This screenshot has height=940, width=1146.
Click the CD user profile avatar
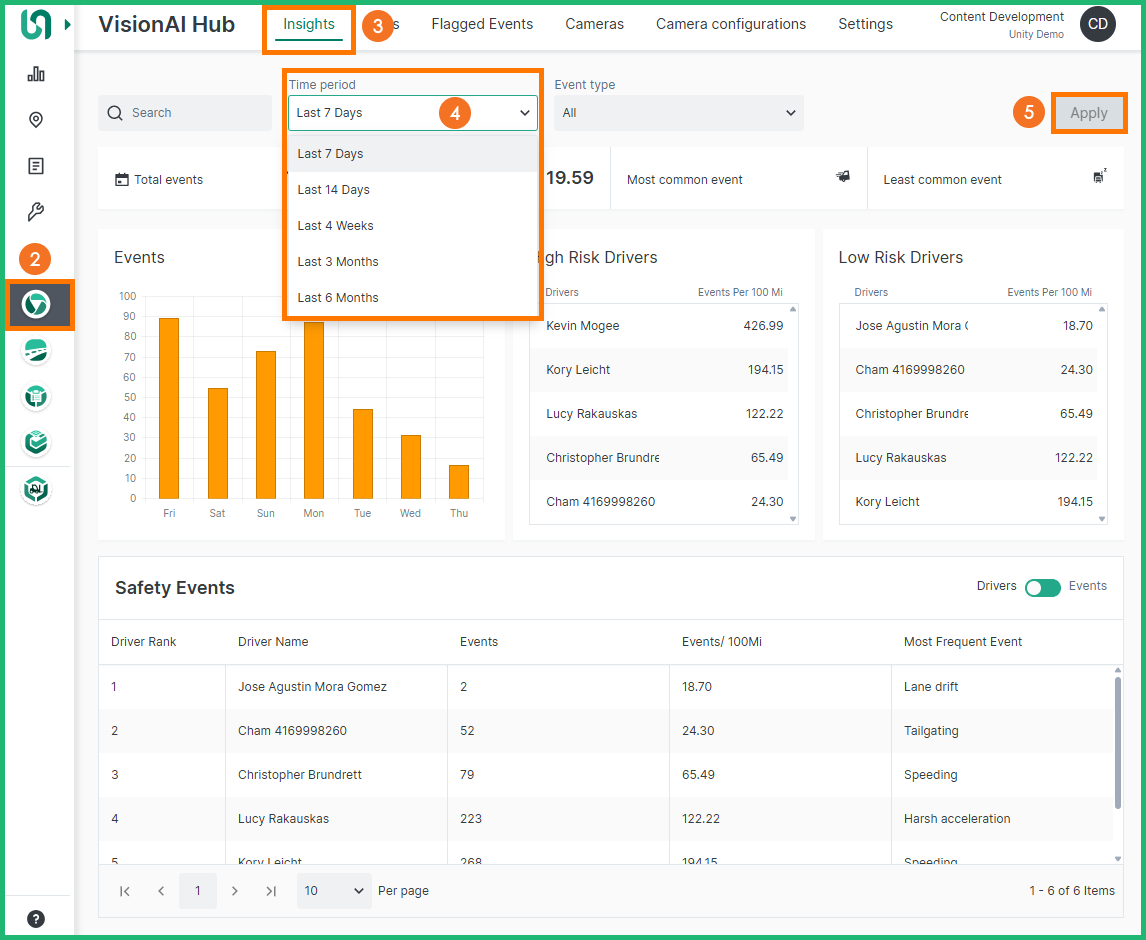1097,25
